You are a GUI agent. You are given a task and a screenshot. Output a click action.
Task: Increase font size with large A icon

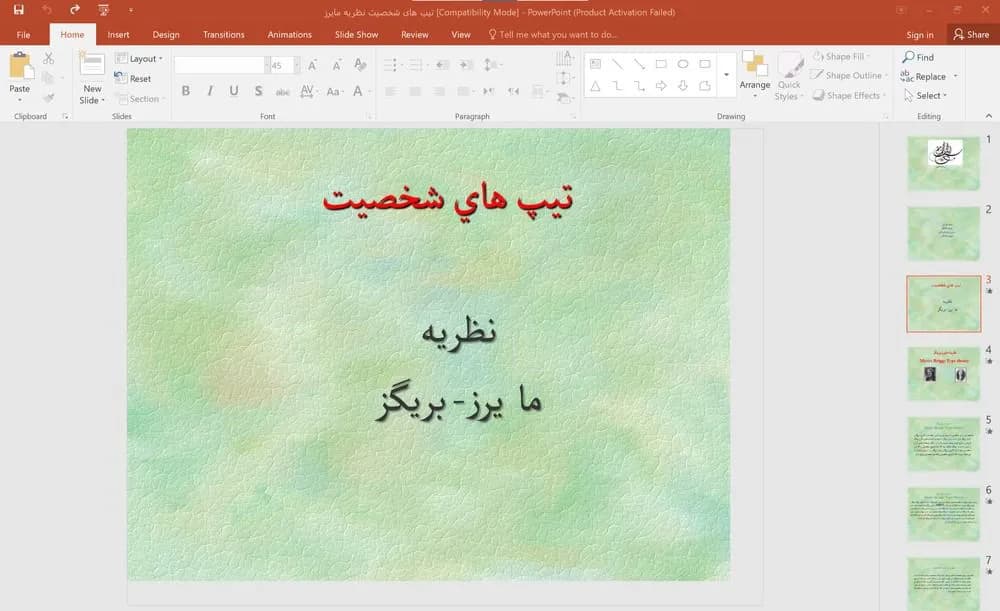click(312, 65)
